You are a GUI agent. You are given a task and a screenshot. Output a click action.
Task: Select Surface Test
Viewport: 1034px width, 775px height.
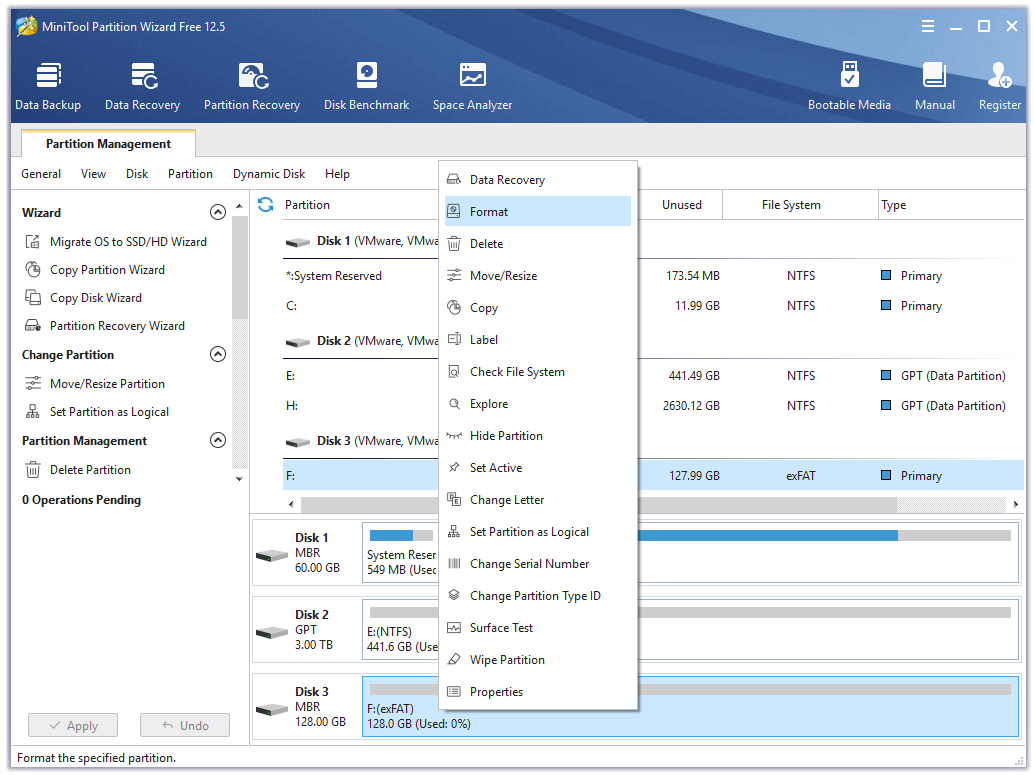point(538,628)
